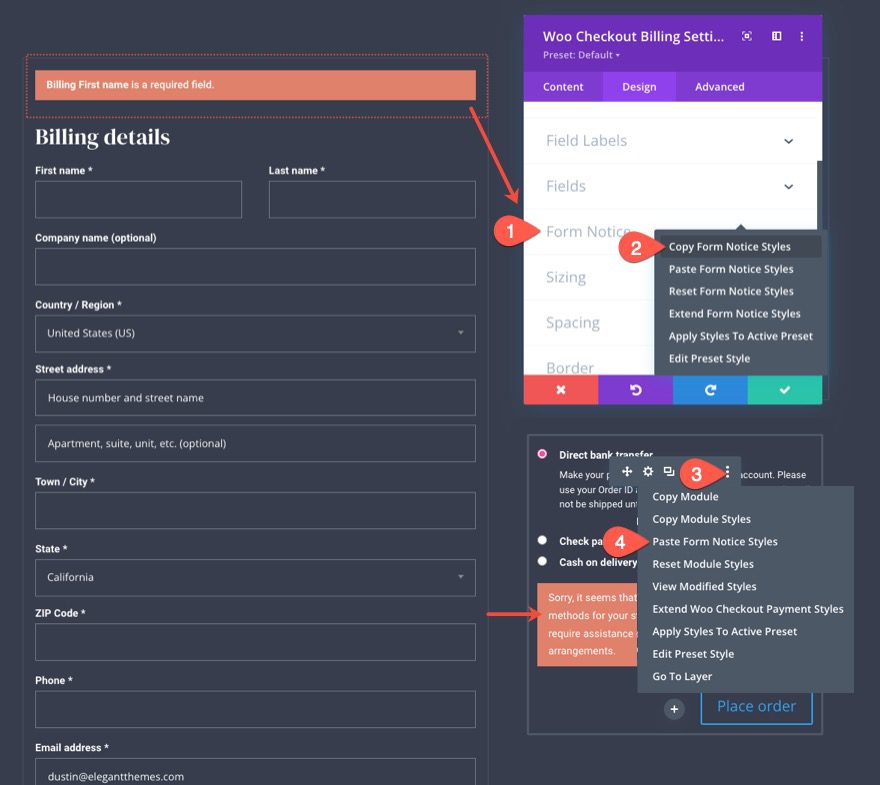Click the move handle icon on payment module
This screenshot has width=880, height=785.
click(627, 470)
